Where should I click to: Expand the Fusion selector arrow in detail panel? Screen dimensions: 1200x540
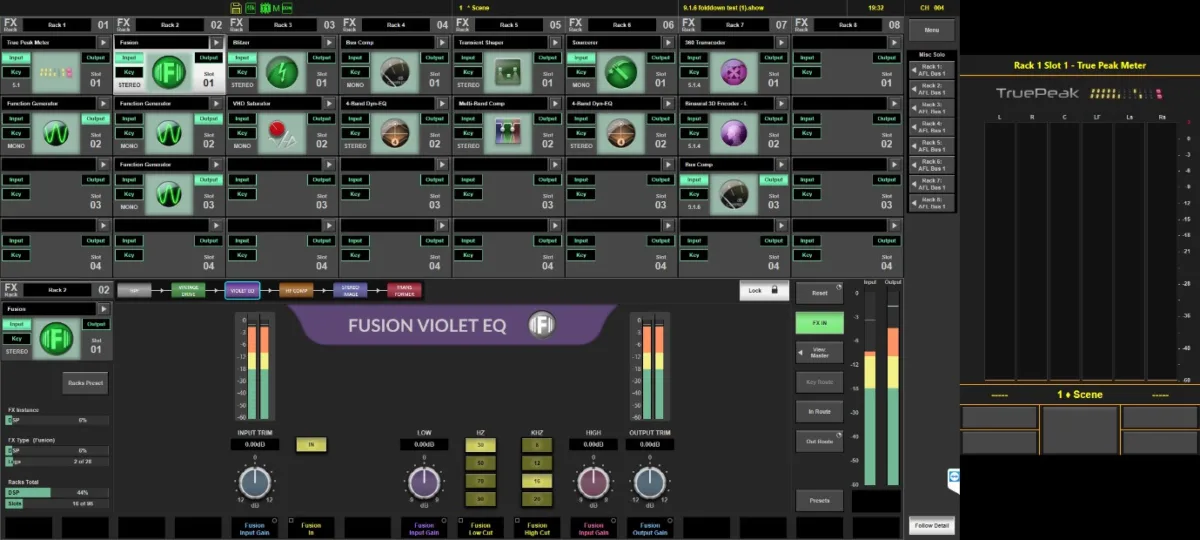[x=104, y=309]
